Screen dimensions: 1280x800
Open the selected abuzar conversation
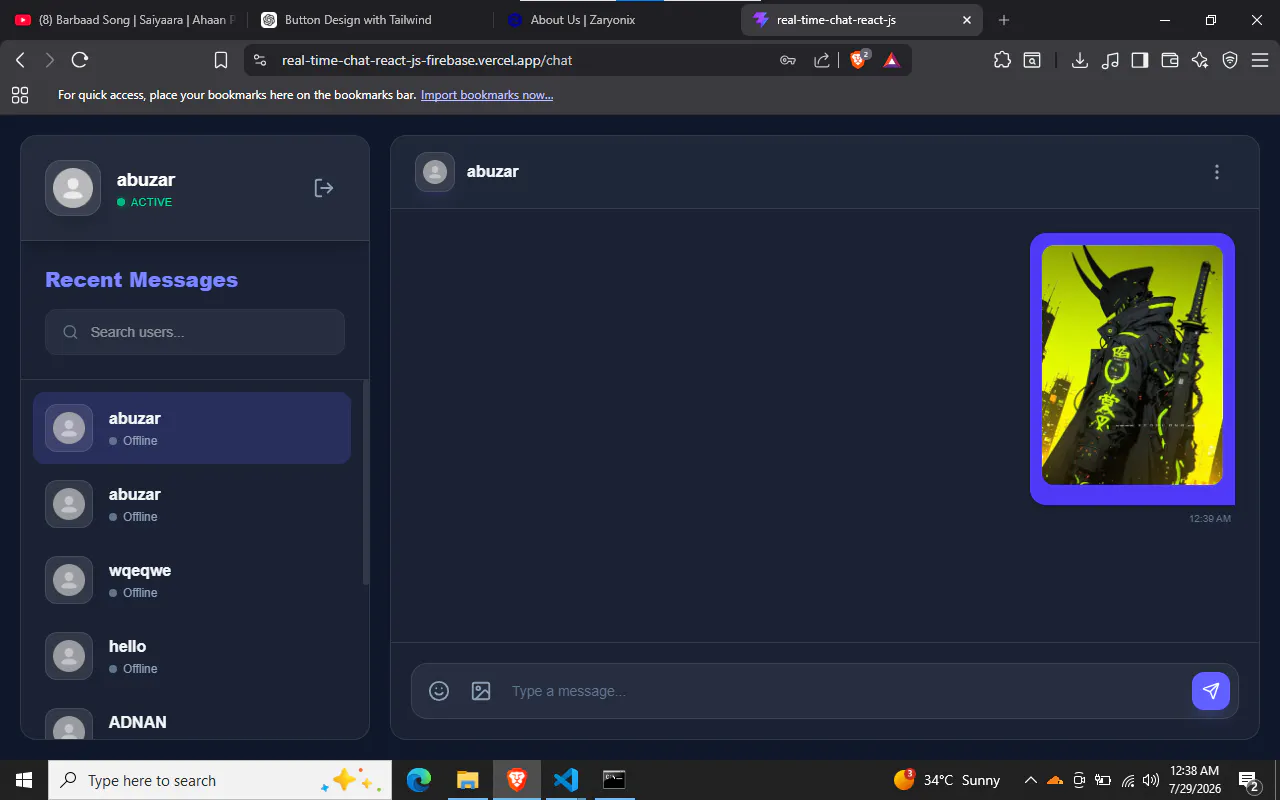(x=192, y=428)
